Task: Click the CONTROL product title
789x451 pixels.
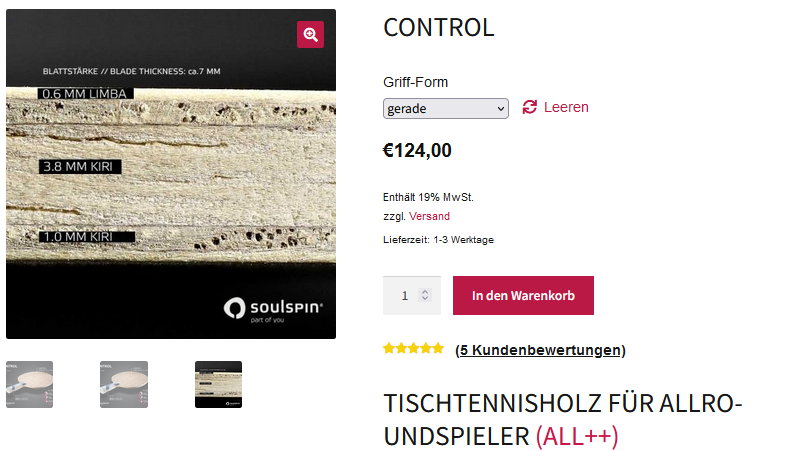Action: pos(439,28)
